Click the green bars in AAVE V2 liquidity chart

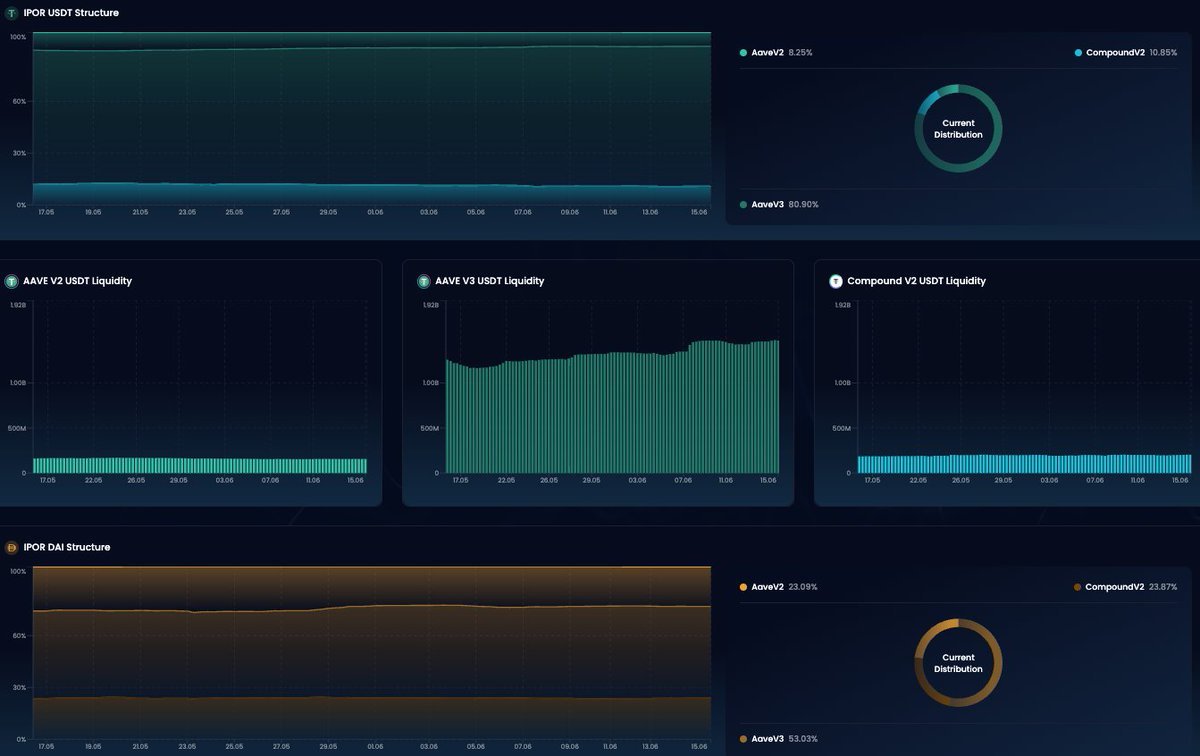[200, 465]
